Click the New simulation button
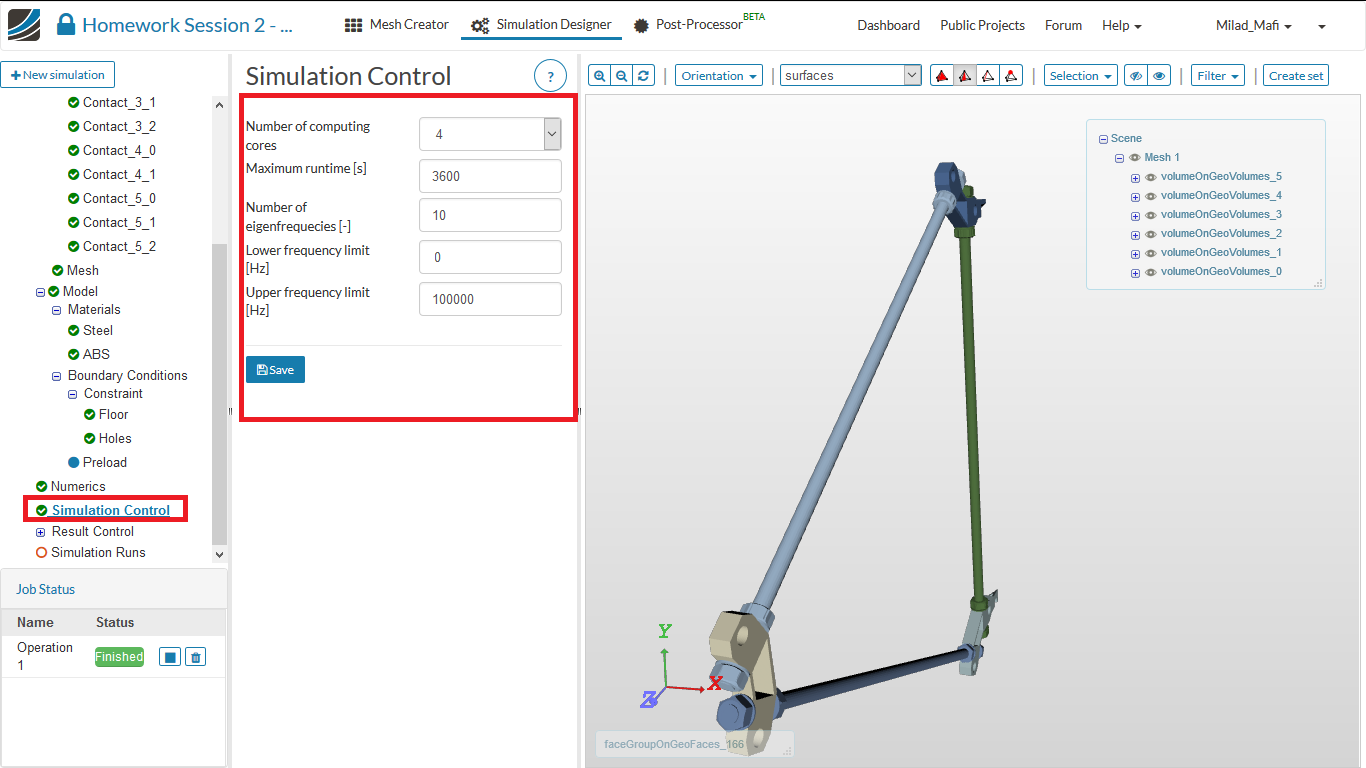Screen dimensions: 1366x768 pyautogui.click(x=58, y=75)
